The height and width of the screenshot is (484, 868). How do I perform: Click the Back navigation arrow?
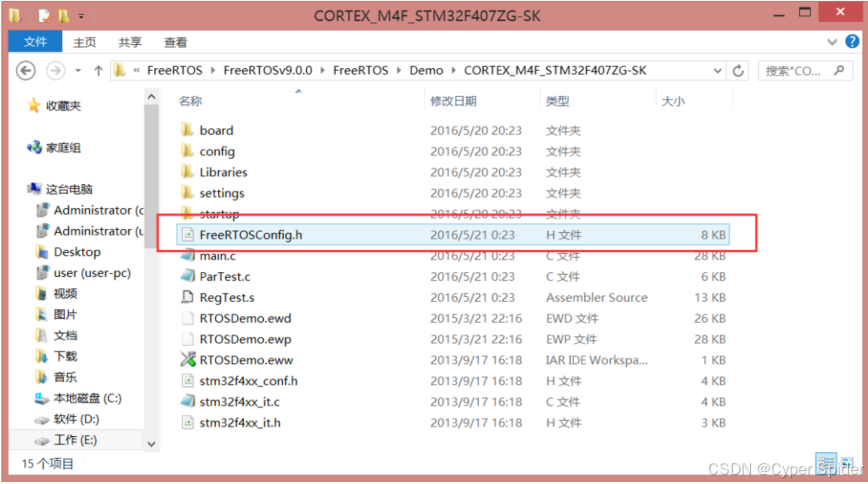click(x=25, y=71)
